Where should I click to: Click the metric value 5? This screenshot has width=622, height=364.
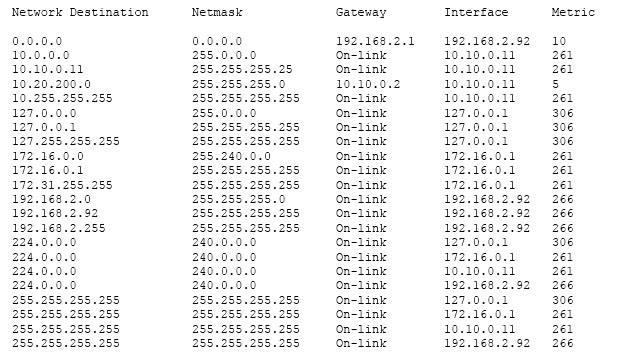click(x=555, y=84)
